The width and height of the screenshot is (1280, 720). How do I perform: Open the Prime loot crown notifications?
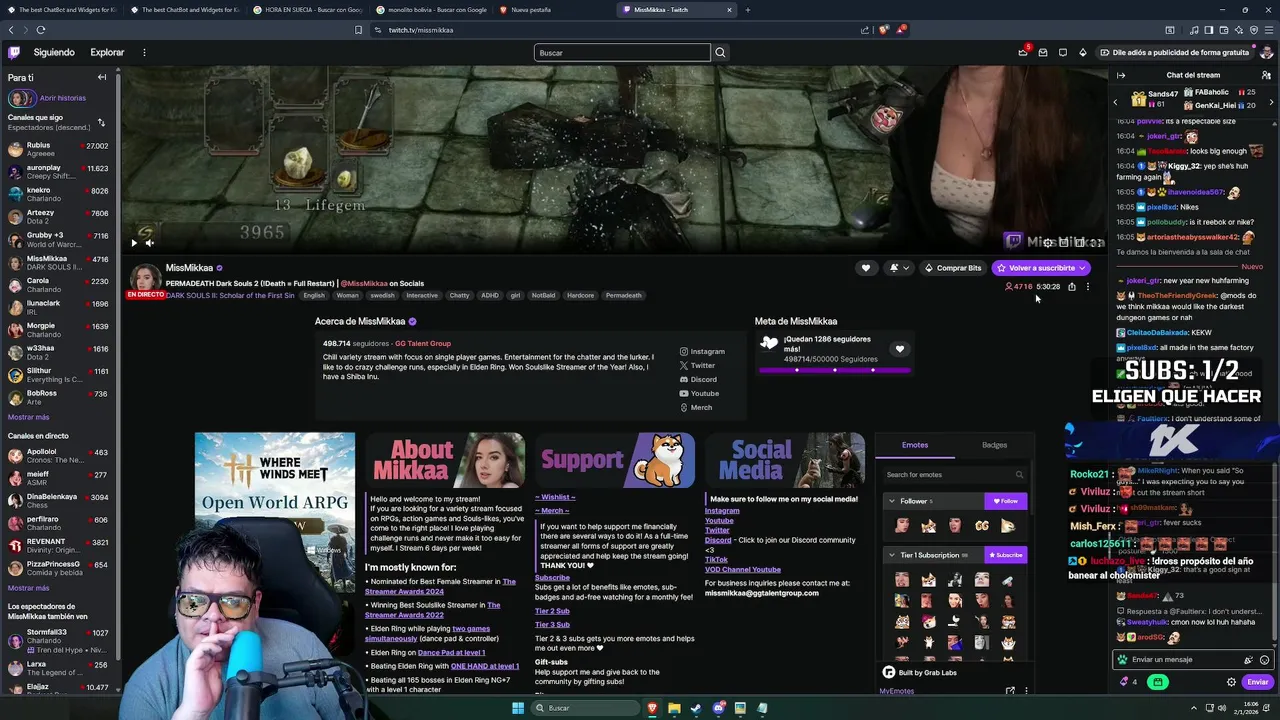[1023, 52]
